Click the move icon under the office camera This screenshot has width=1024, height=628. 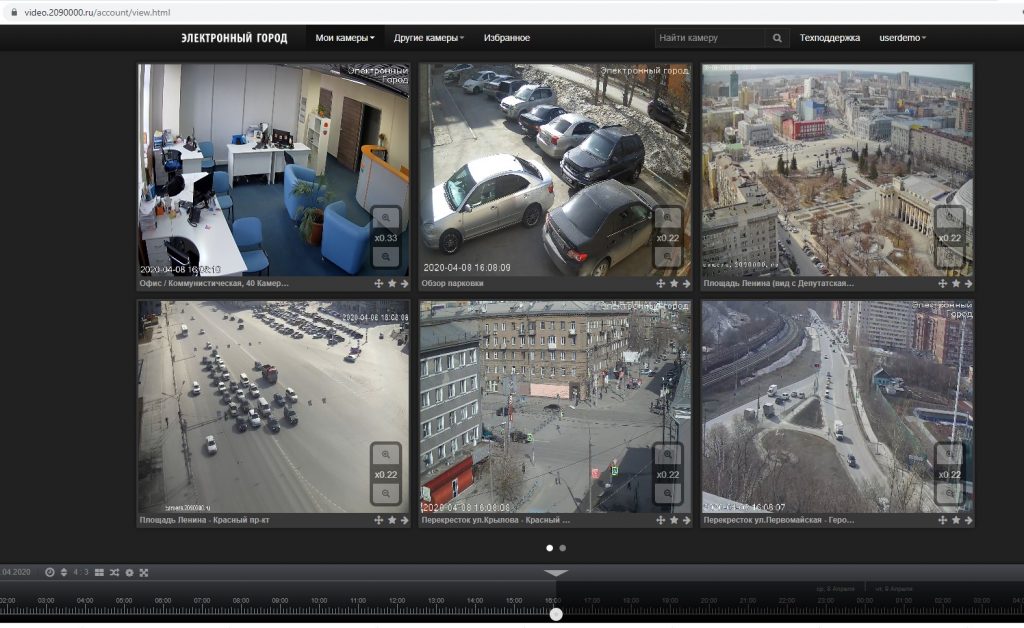pyautogui.click(x=378, y=283)
